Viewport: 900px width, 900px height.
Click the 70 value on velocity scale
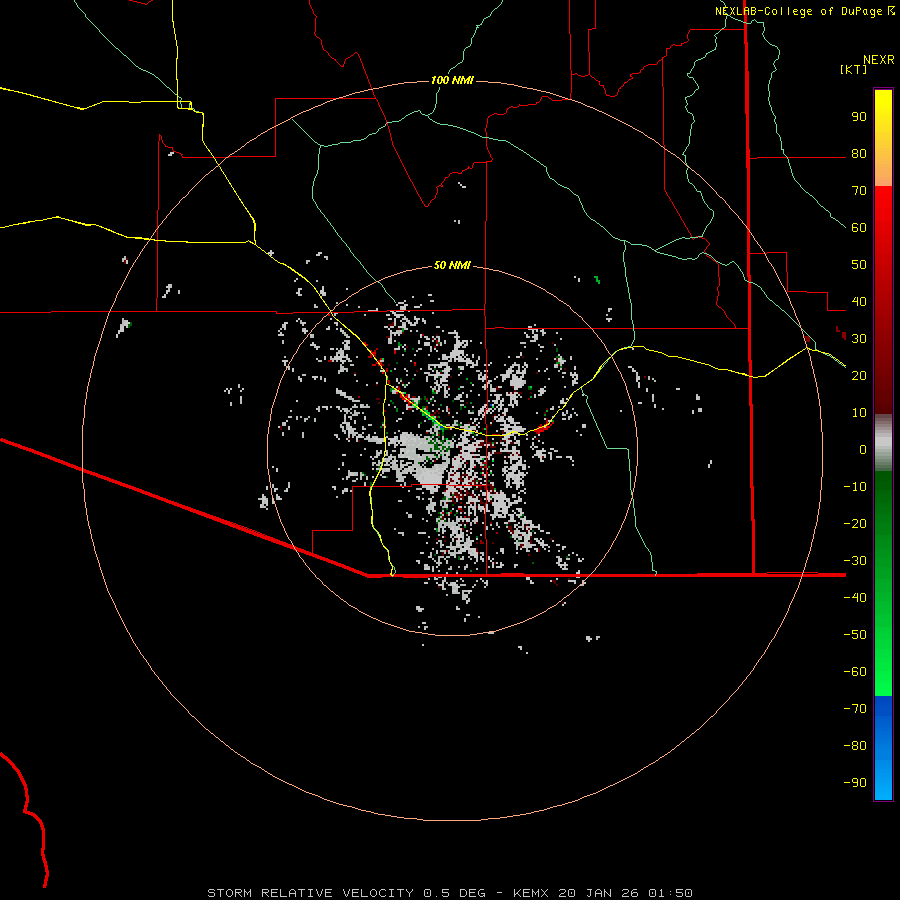[859, 191]
